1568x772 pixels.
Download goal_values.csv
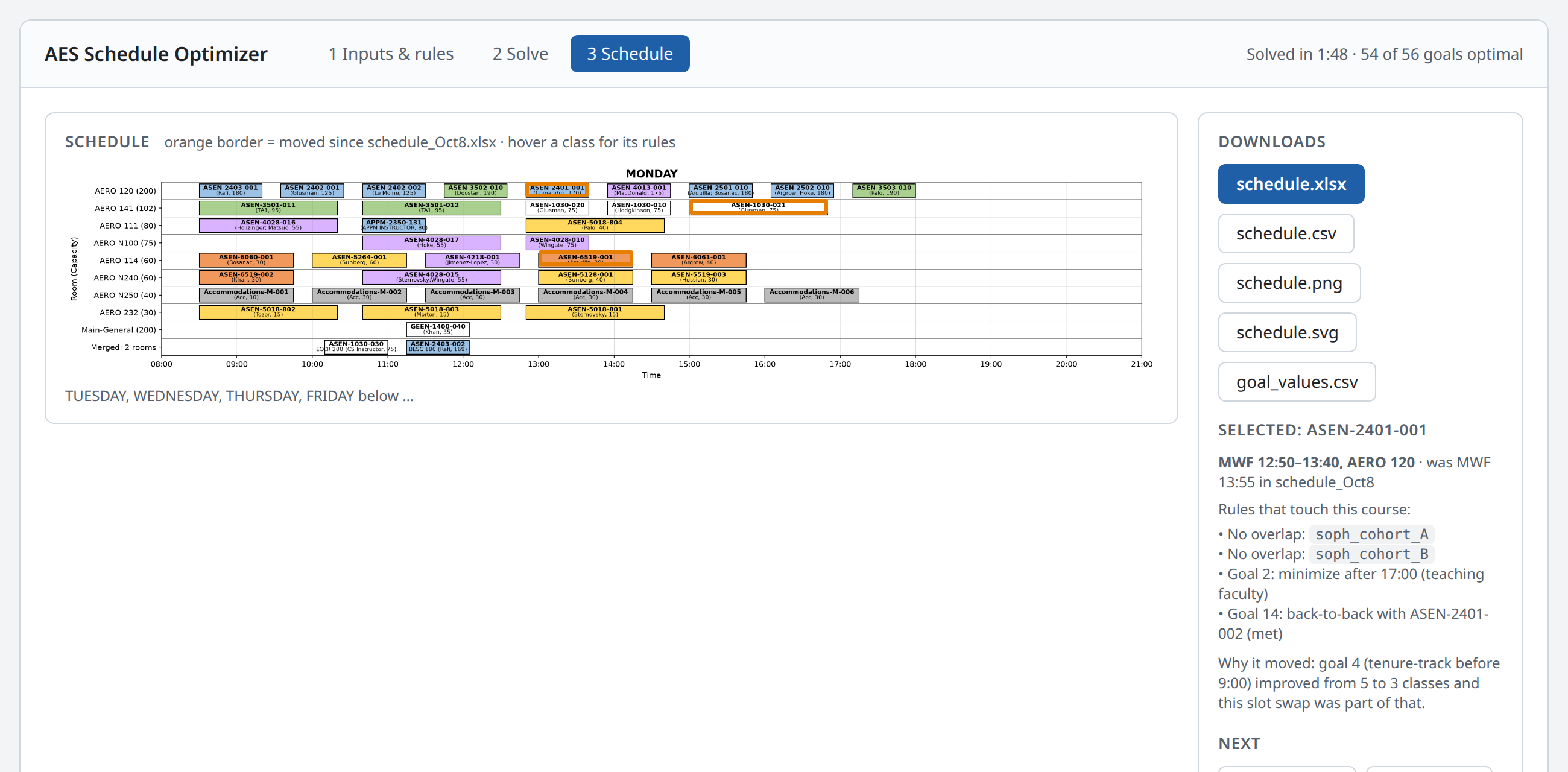[x=1297, y=382]
